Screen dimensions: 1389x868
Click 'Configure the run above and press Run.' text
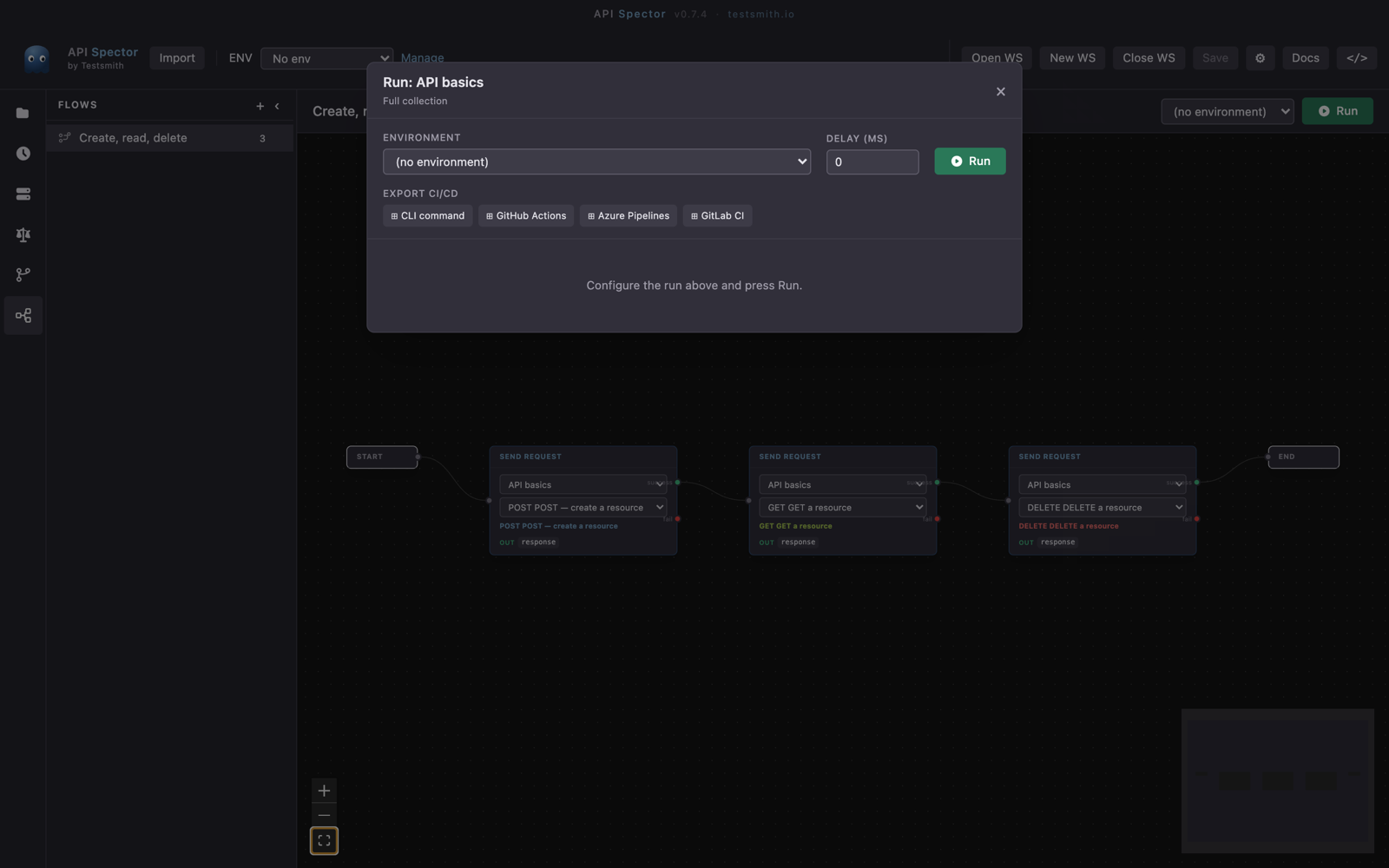tap(694, 286)
